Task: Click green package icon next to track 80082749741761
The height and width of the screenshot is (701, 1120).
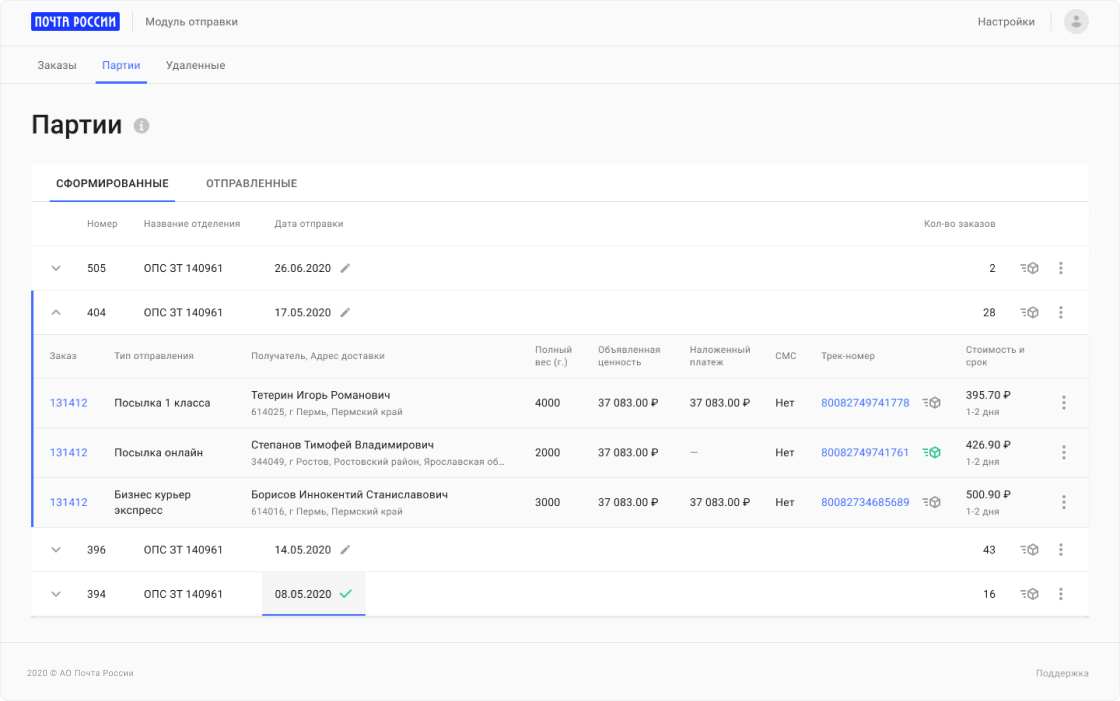Action: [931, 452]
